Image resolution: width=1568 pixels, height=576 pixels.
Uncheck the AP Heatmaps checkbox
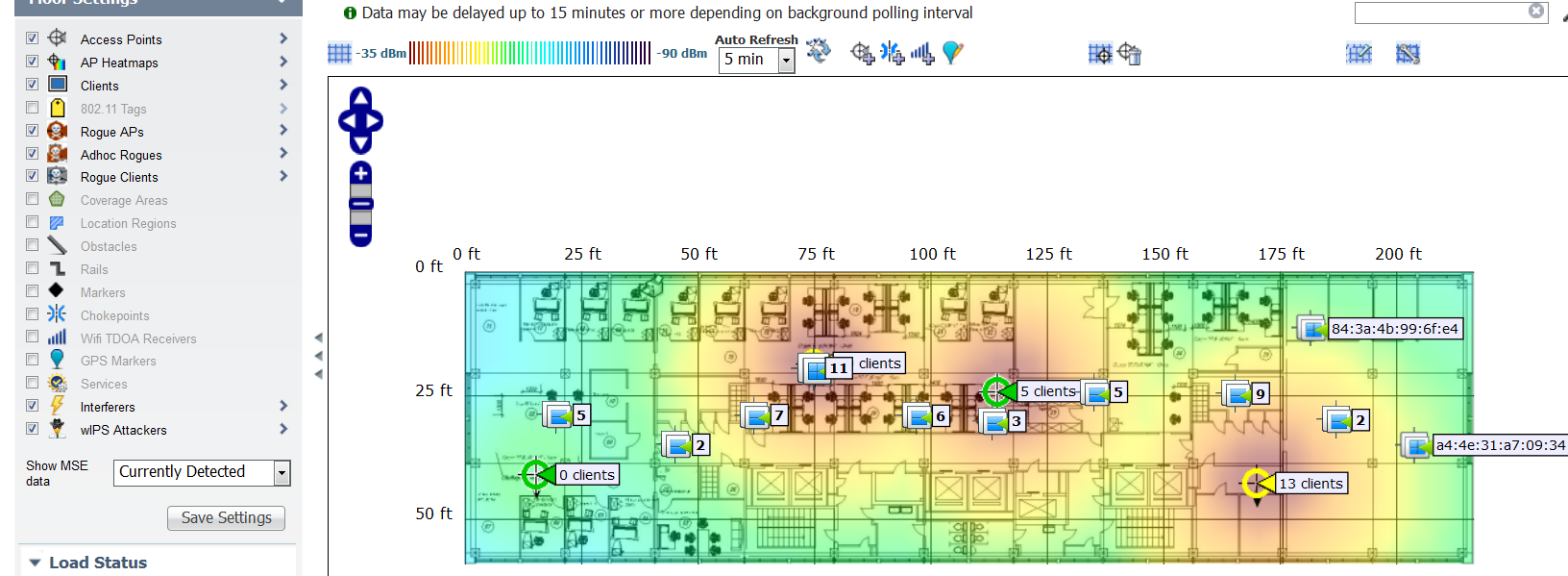coord(33,62)
